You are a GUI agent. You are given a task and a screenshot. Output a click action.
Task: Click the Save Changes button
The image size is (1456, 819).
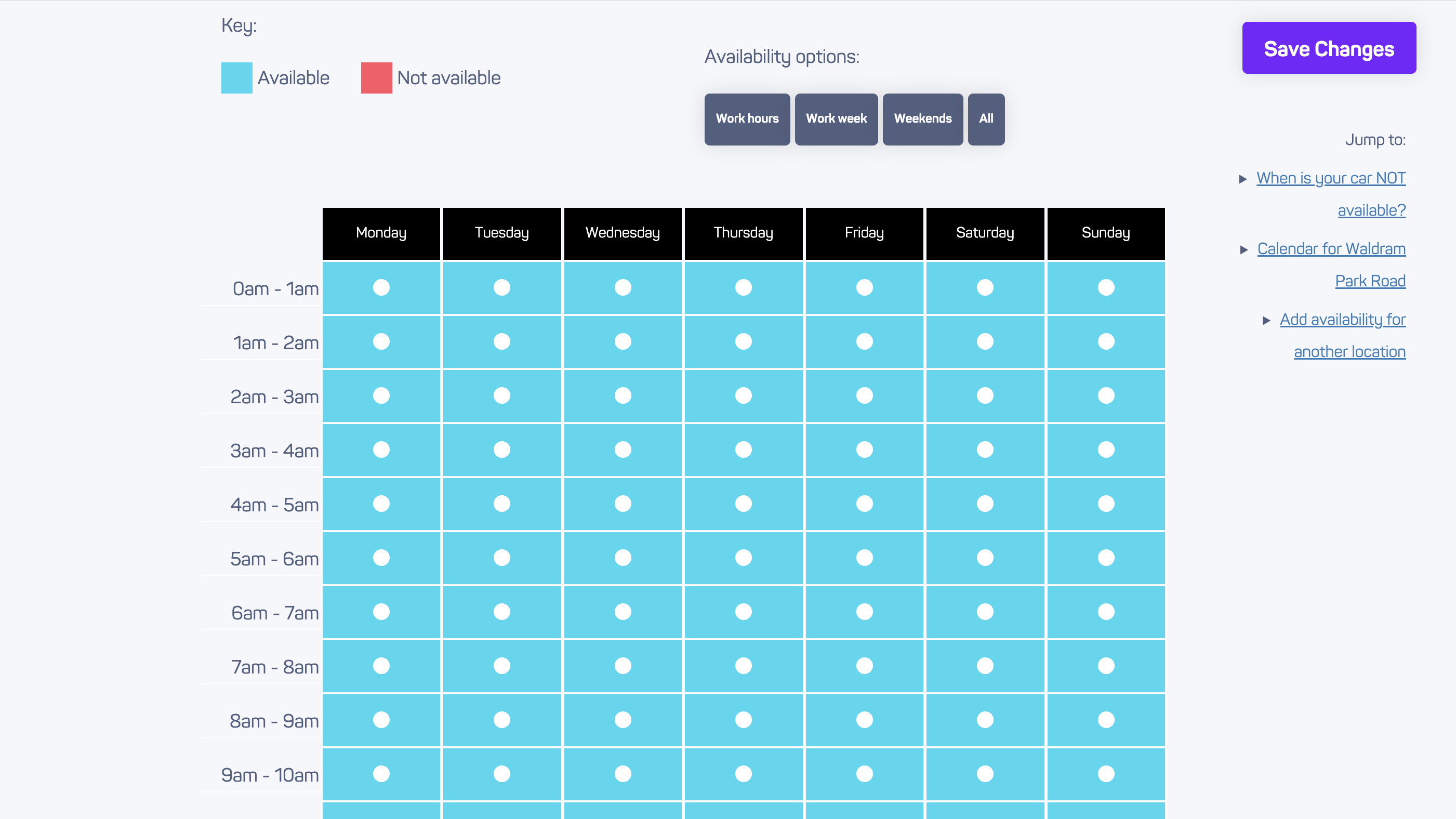coord(1329,48)
